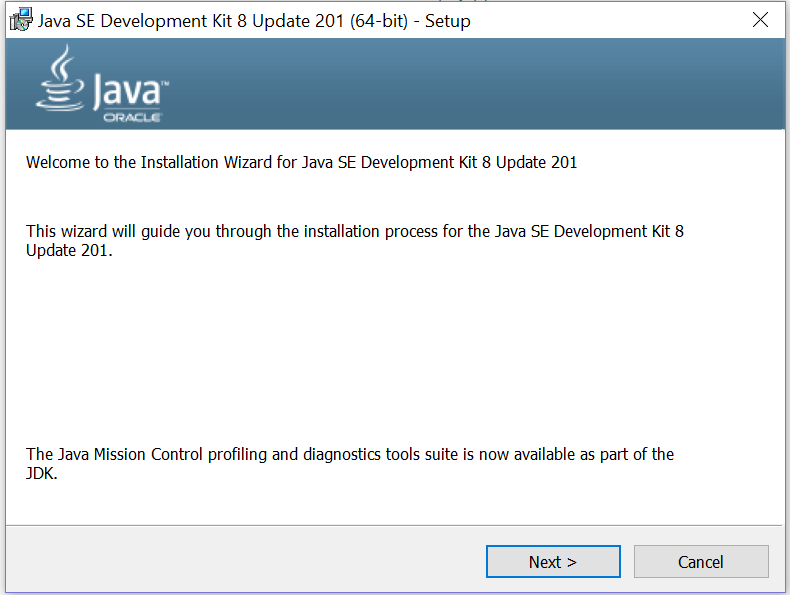Proceed with the Next > button
790x595 pixels.
coord(553,561)
